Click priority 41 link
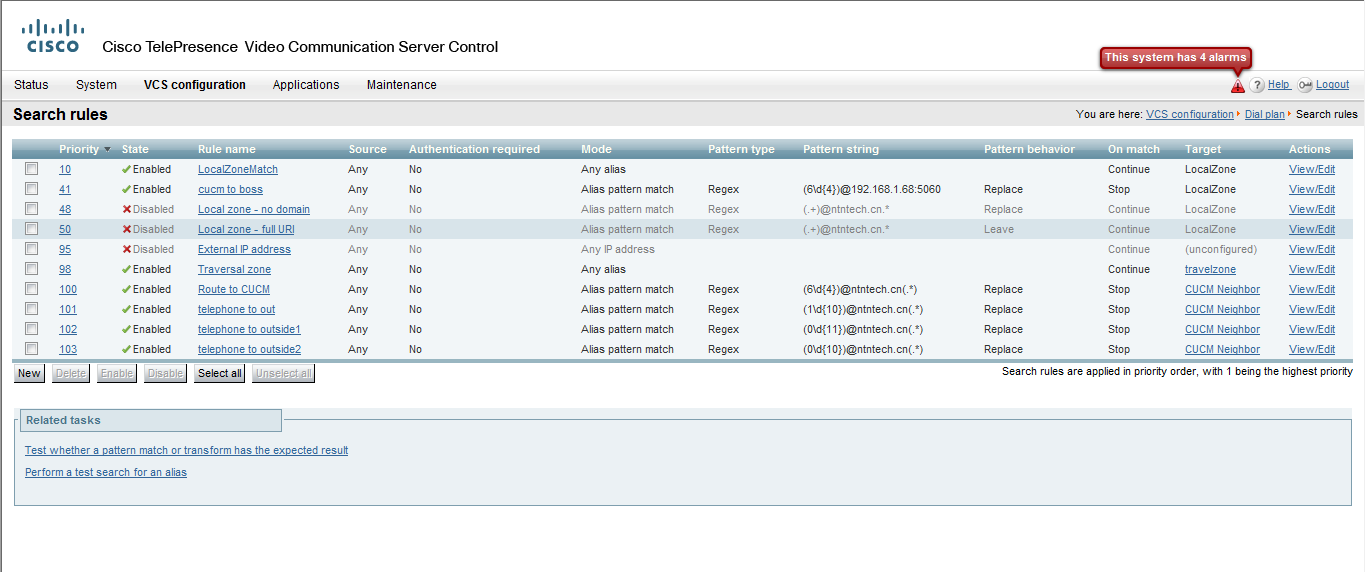 point(65,189)
